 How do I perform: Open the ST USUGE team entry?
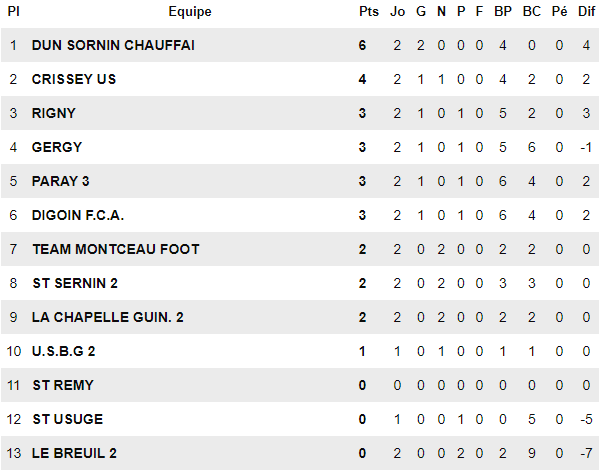point(68,419)
